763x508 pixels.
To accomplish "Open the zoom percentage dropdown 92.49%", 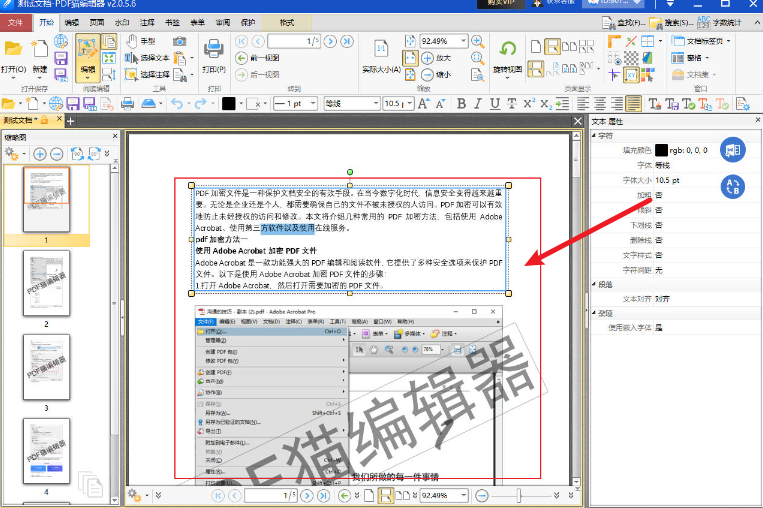I will point(461,41).
